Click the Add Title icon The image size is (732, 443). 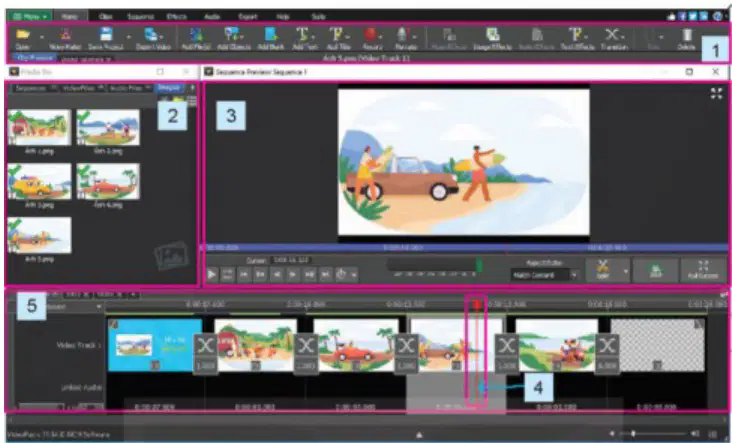point(336,35)
